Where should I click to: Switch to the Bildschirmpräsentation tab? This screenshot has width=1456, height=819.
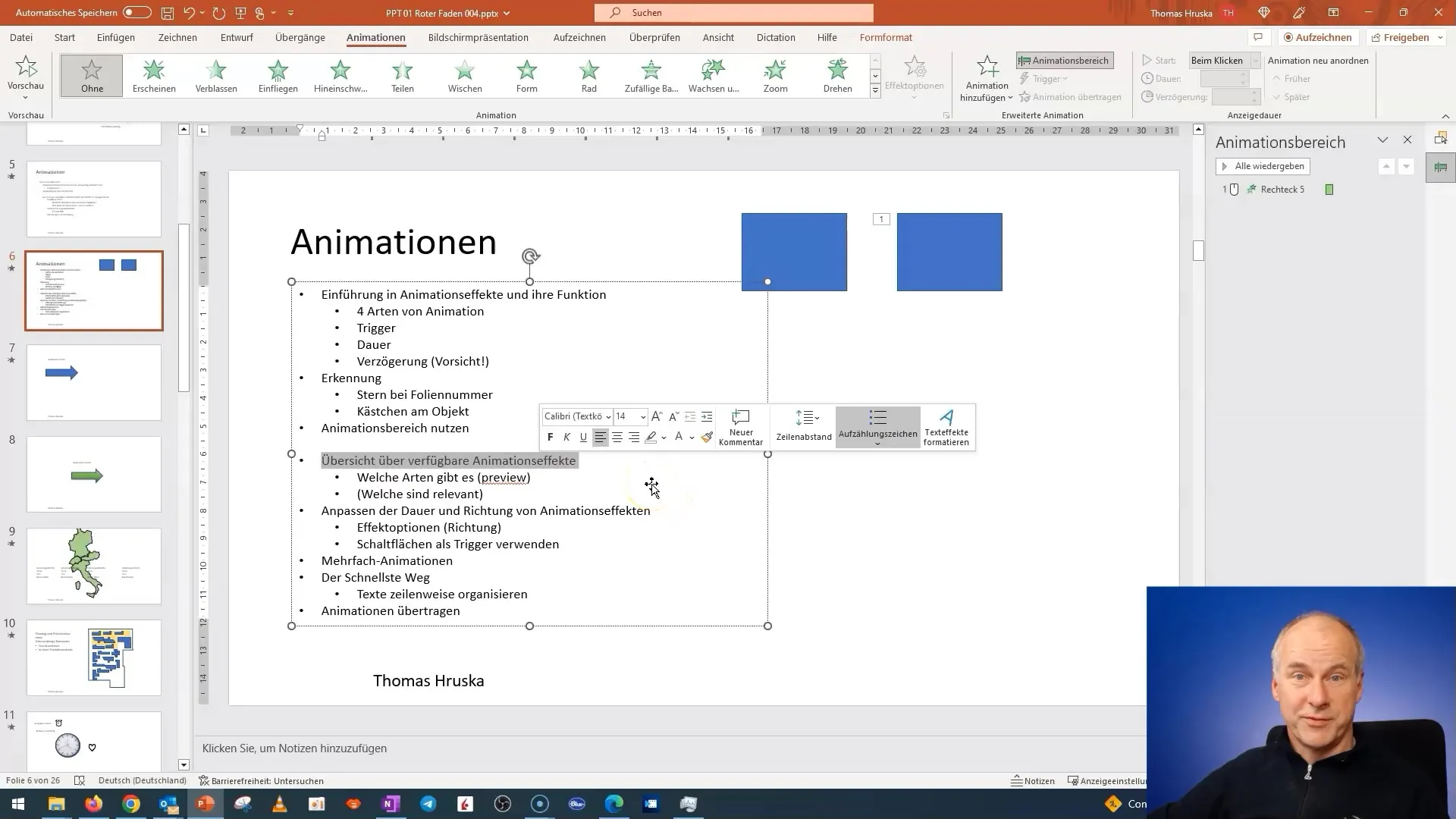[x=479, y=37]
